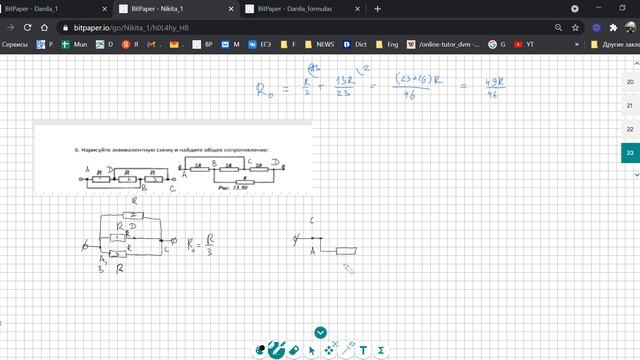
Task: Open the Сервисы bookmark
Action: [14, 44]
